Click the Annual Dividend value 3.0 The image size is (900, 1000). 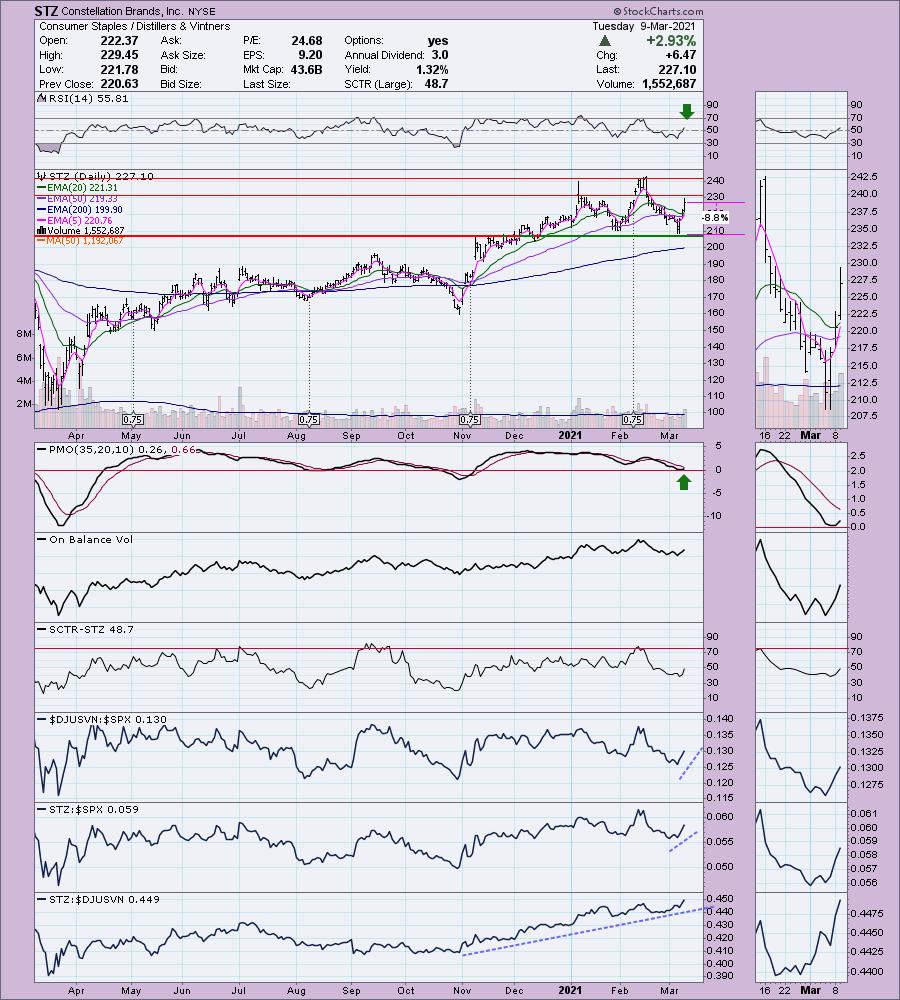click(440, 55)
